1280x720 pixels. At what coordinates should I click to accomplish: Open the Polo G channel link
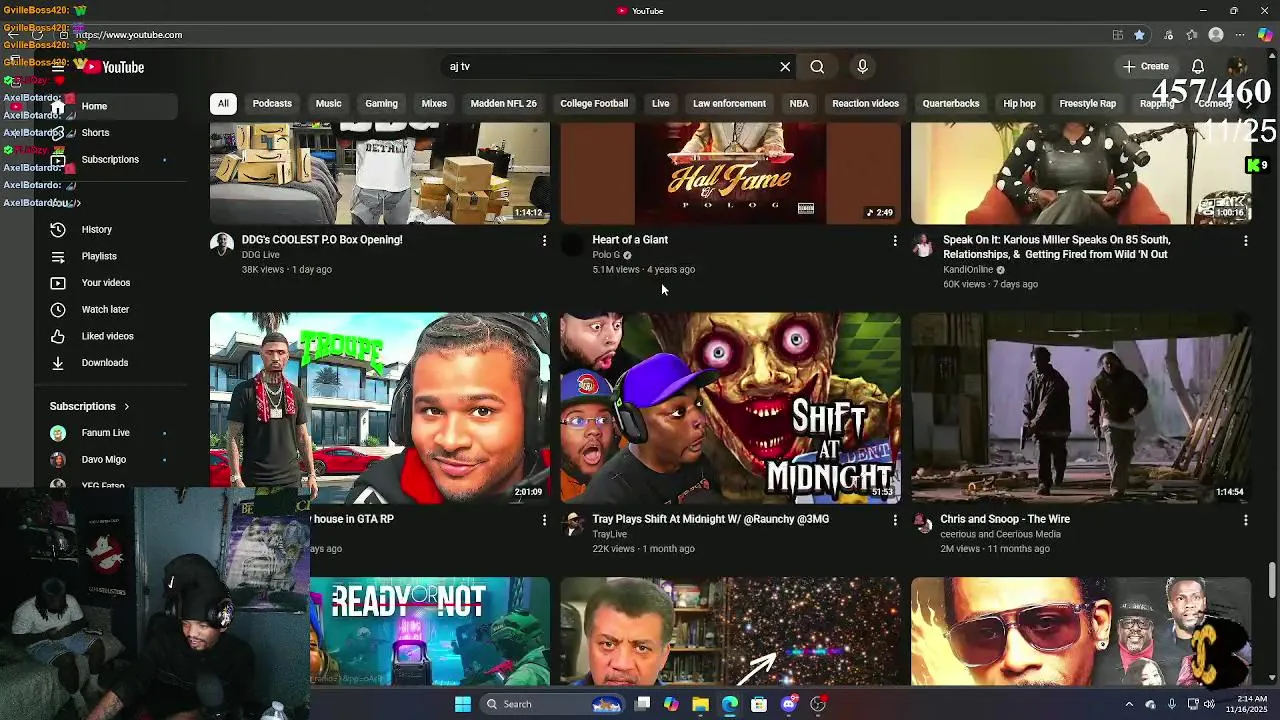point(606,255)
